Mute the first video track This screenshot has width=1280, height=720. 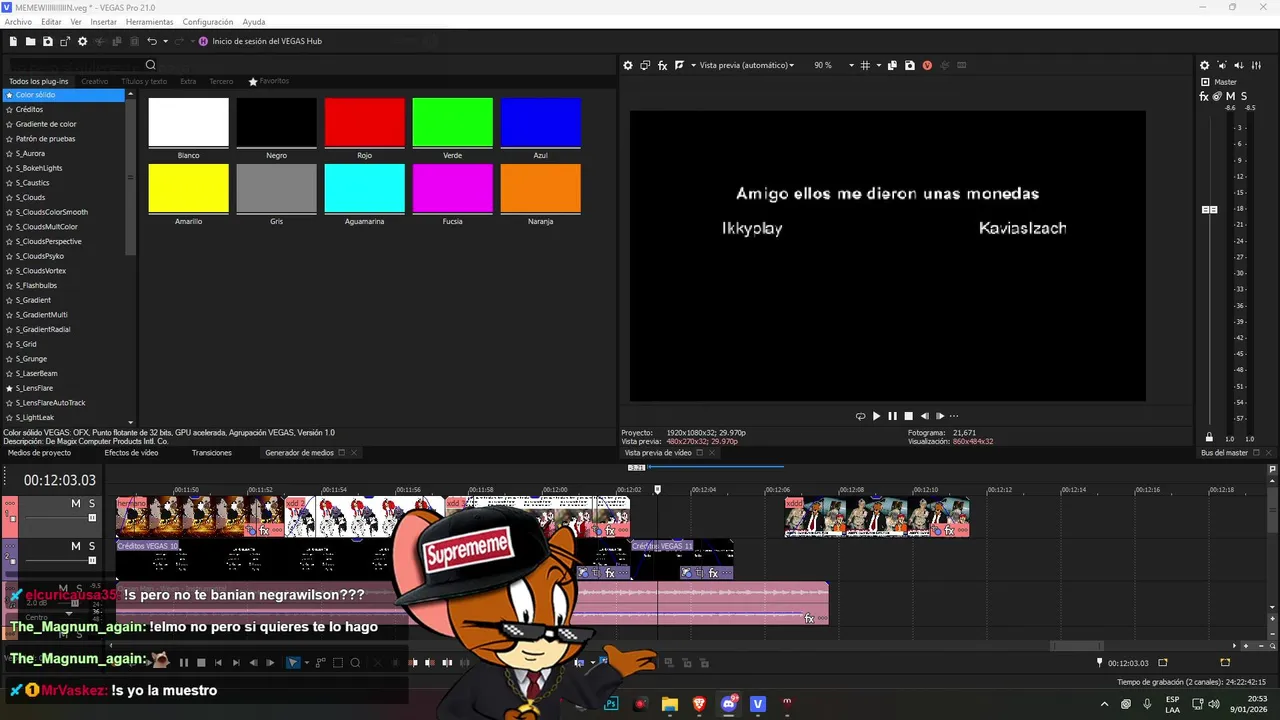(76, 503)
